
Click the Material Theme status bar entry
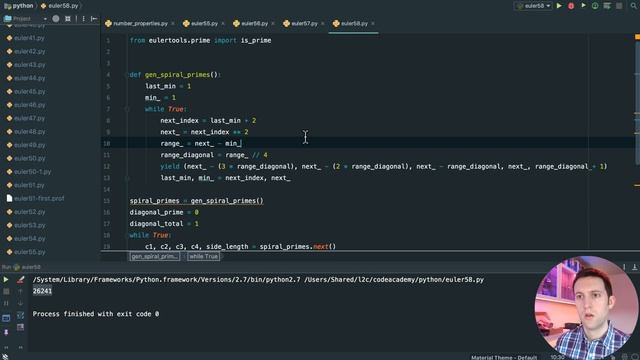504,357
